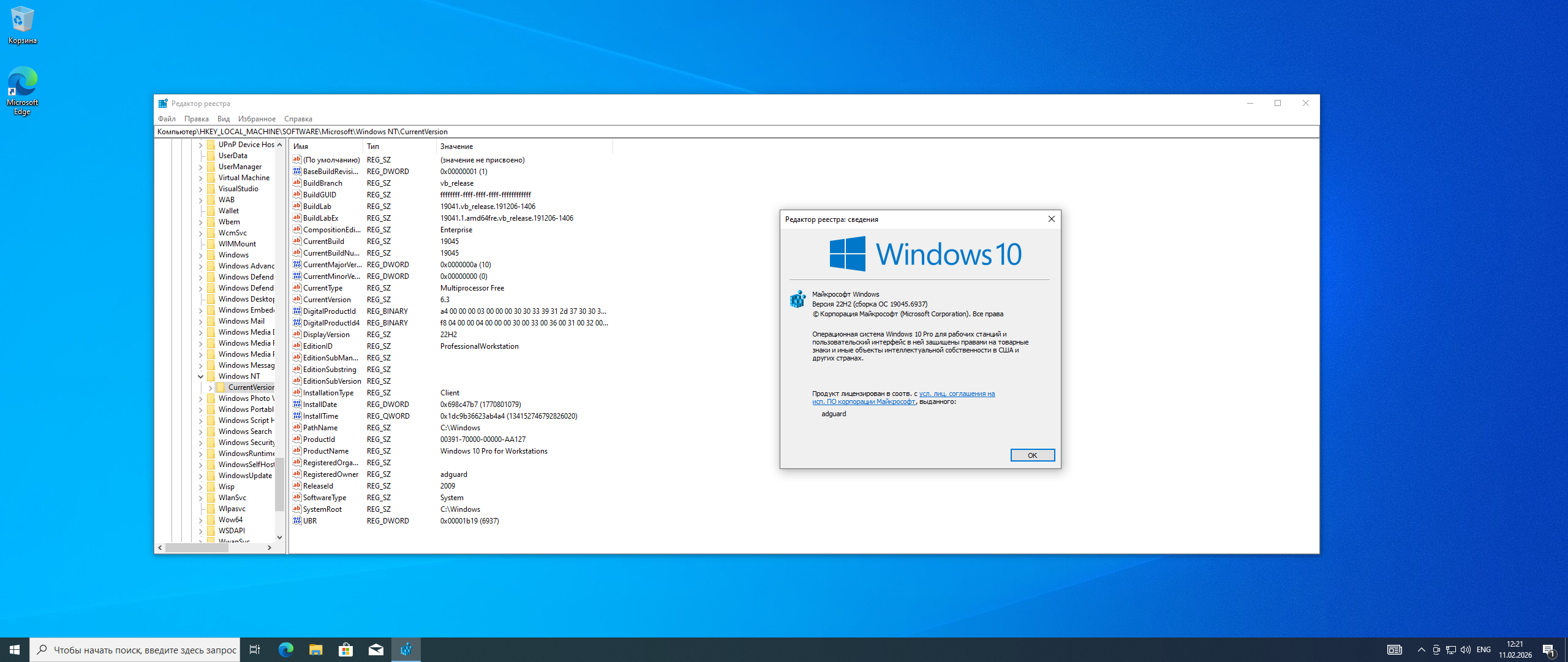Screen dimensions: 1568x662
Task: Open the Правка menu
Action: 196,119
